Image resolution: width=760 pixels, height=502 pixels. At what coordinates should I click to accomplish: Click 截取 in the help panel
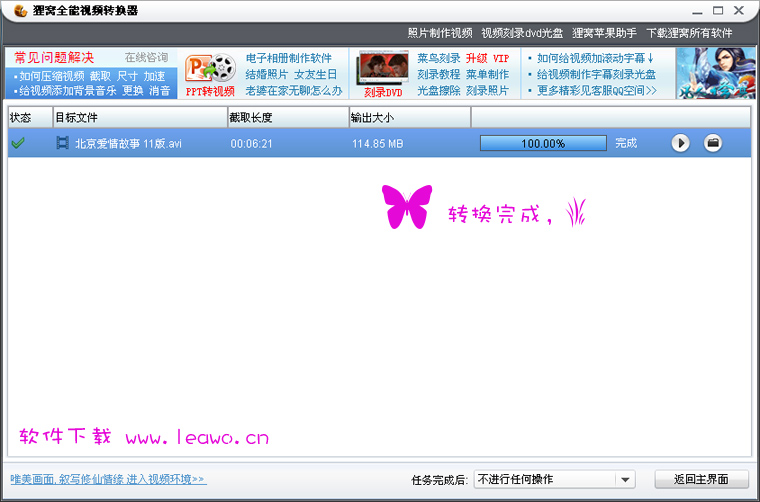click(x=100, y=76)
